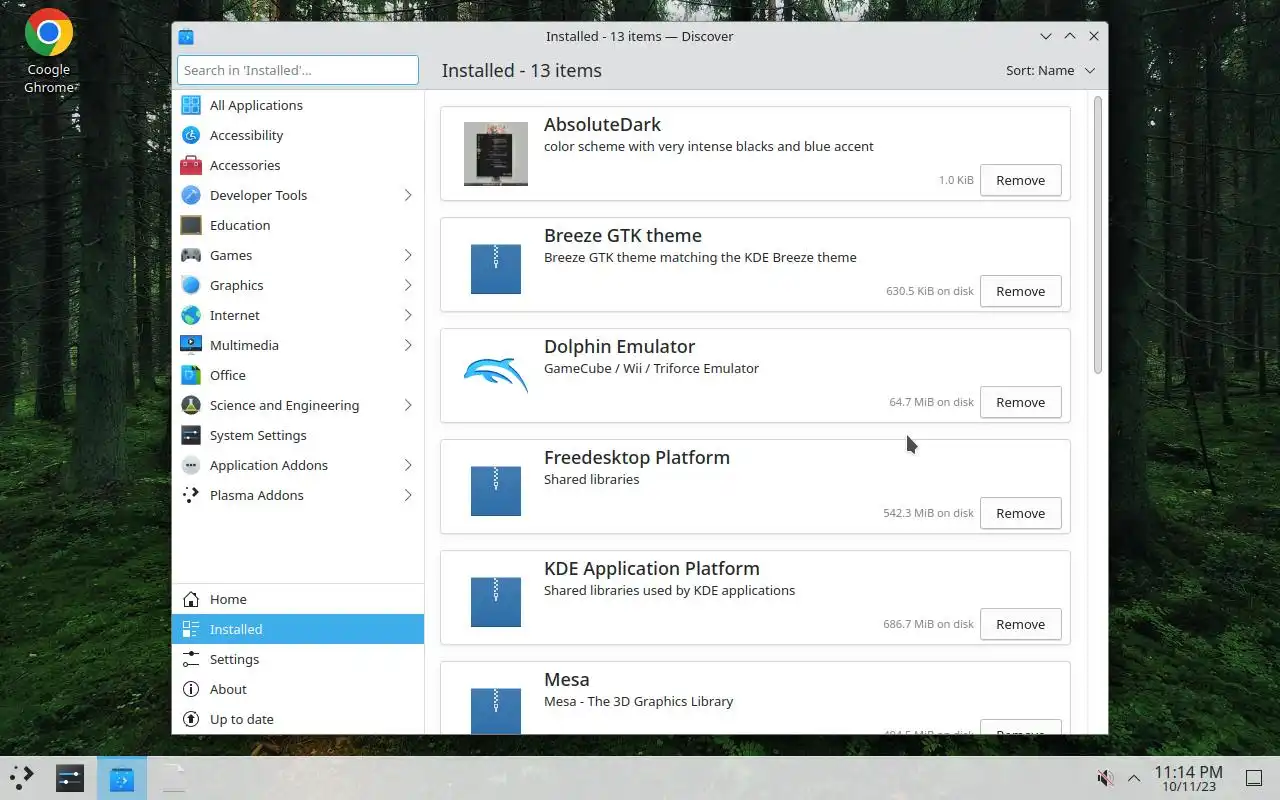Open the Science and Engineering flask icon
1280x800 pixels.
click(x=191, y=405)
